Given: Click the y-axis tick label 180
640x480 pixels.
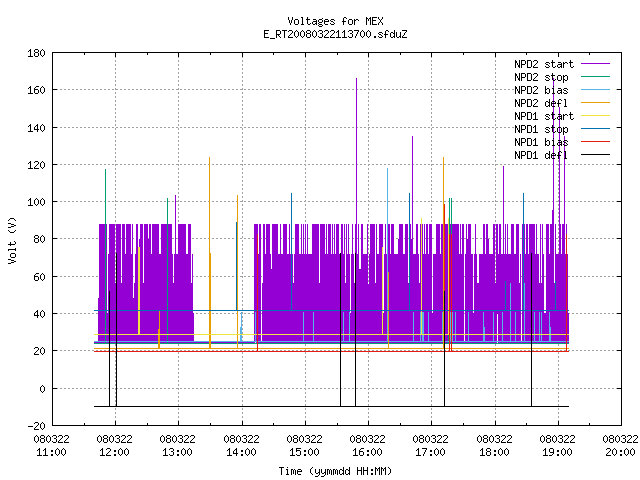Looking at the screenshot, I should 36,53.
